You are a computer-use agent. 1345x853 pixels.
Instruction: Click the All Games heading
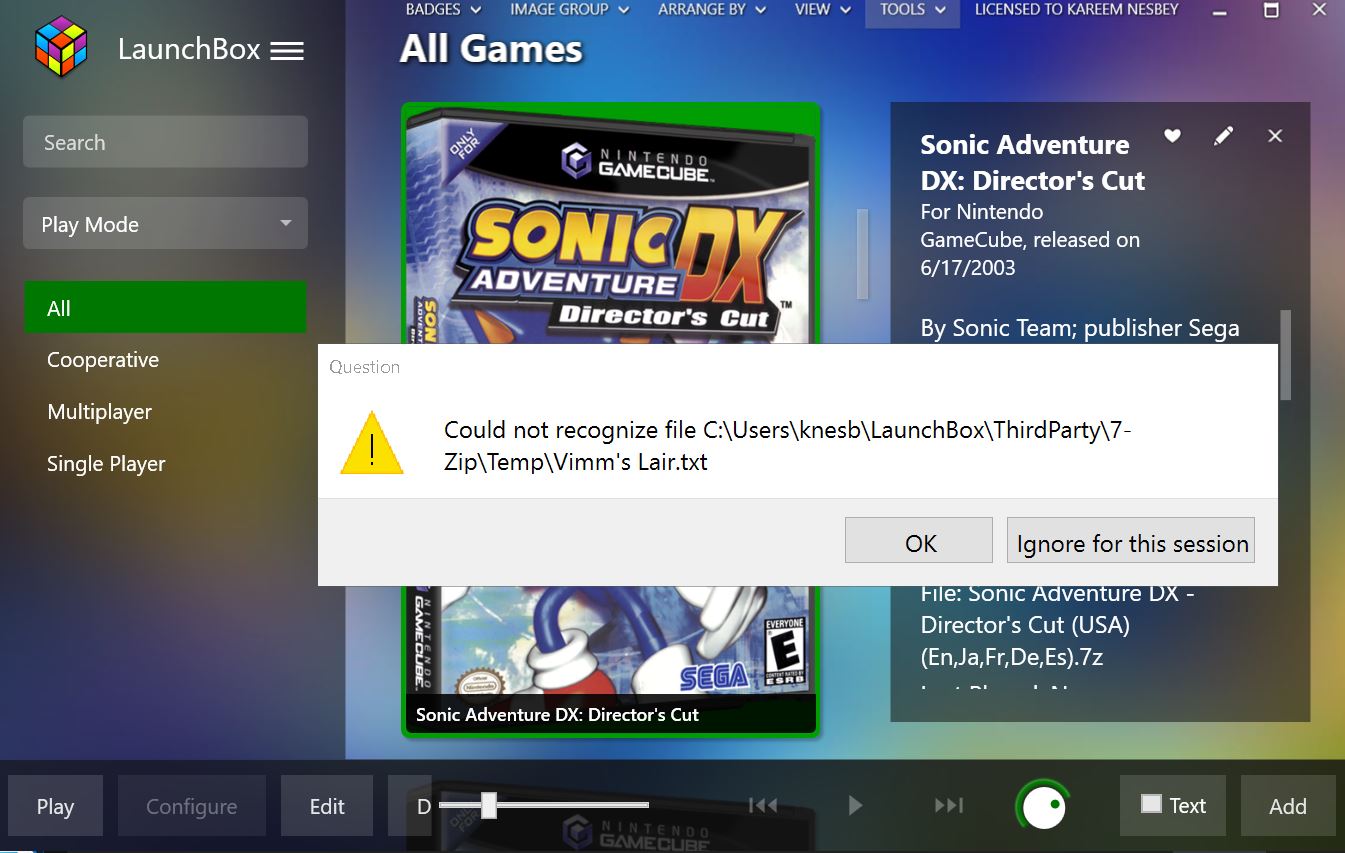coord(491,49)
